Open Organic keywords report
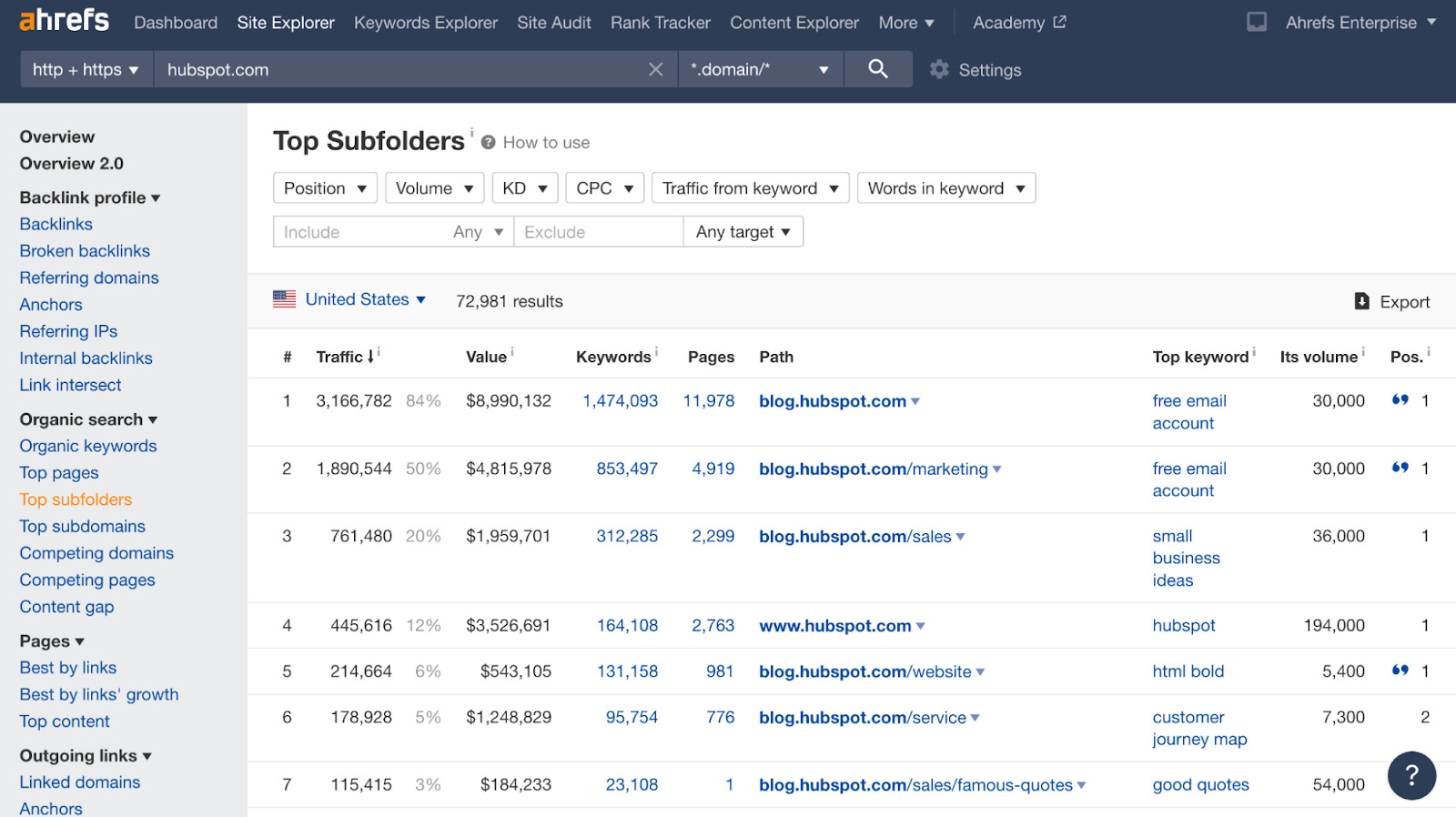The image size is (1456, 817). (x=88, y=446)
